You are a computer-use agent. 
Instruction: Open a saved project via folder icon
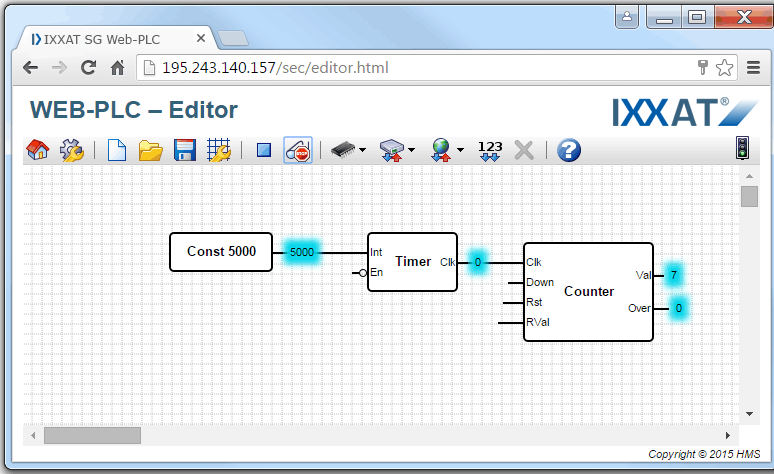click(x=151, y=150)
